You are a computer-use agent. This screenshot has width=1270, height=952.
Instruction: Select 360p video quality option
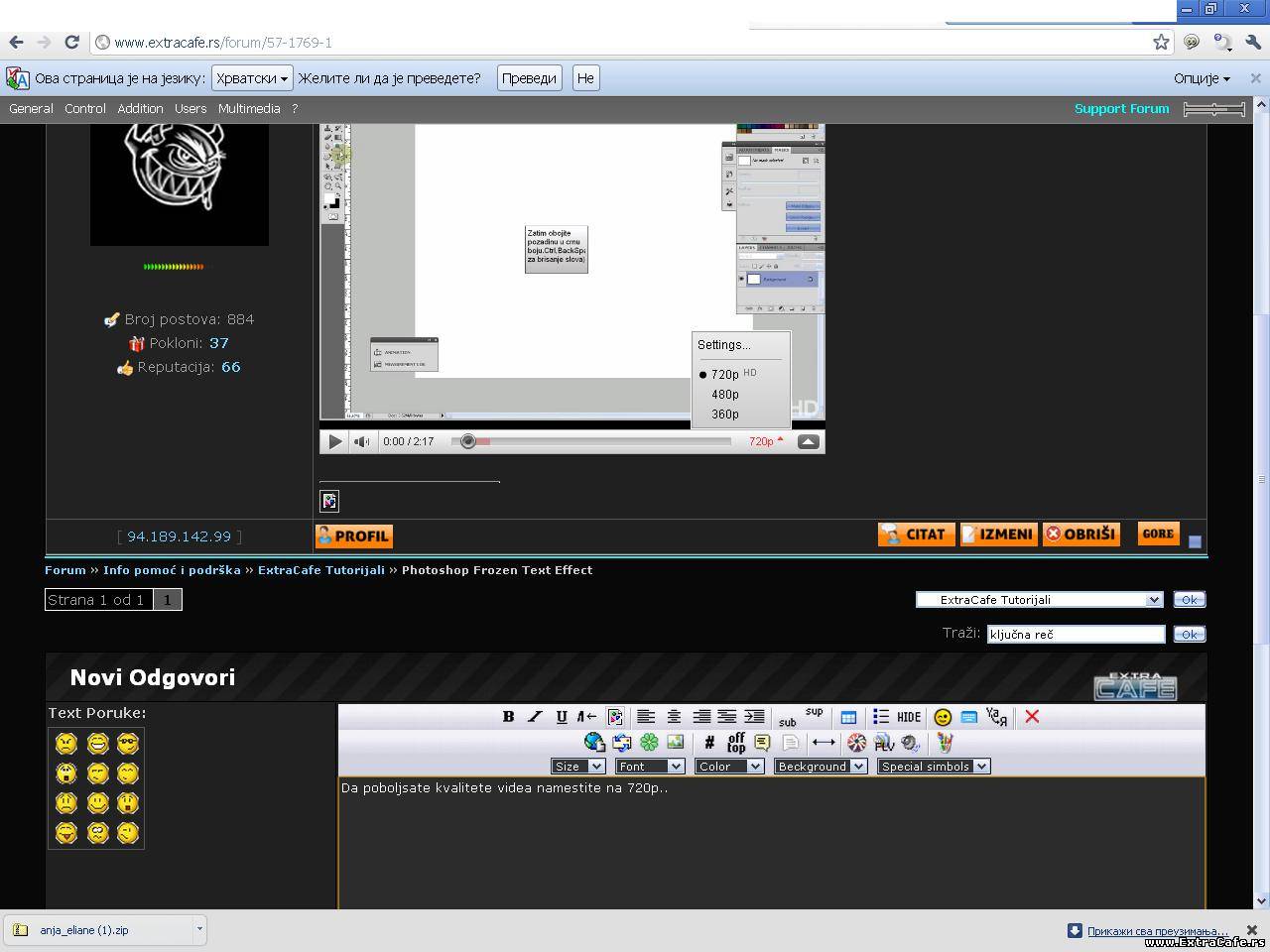pos(725,415)
